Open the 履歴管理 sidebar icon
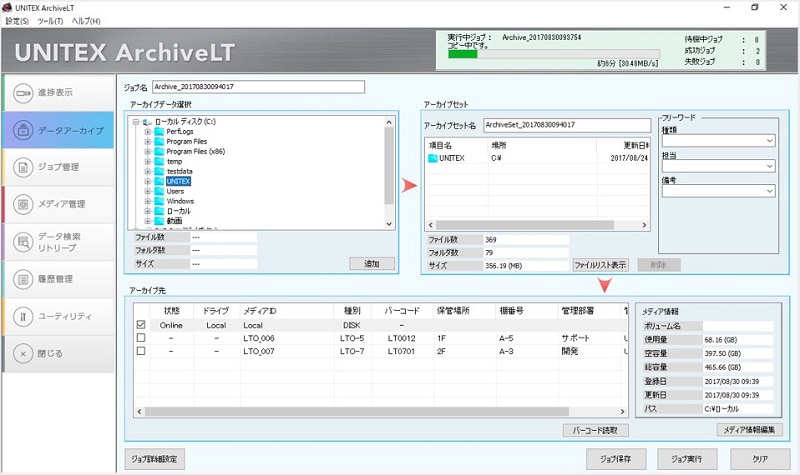800x475 pixels. click(x=23, y=279)
